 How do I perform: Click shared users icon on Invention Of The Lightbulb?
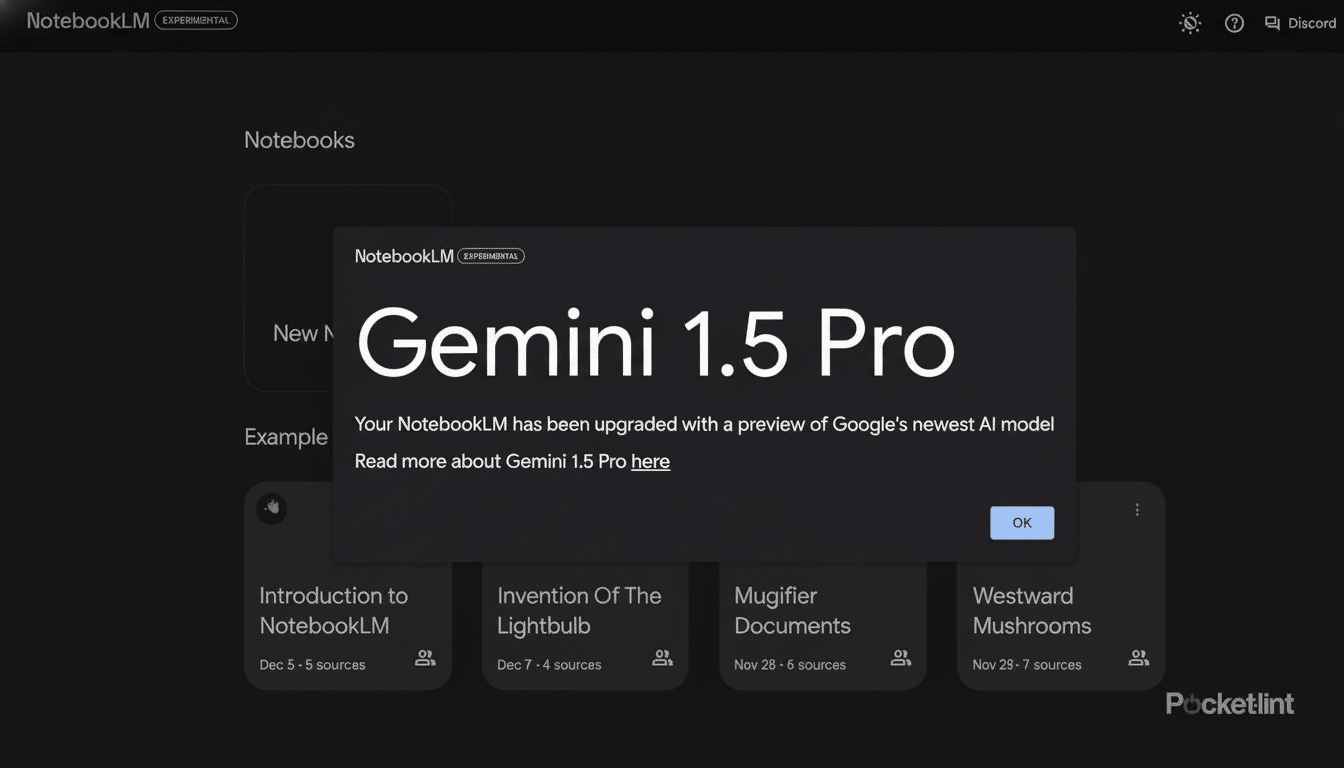pyautogui.click(x=662, y=658)
